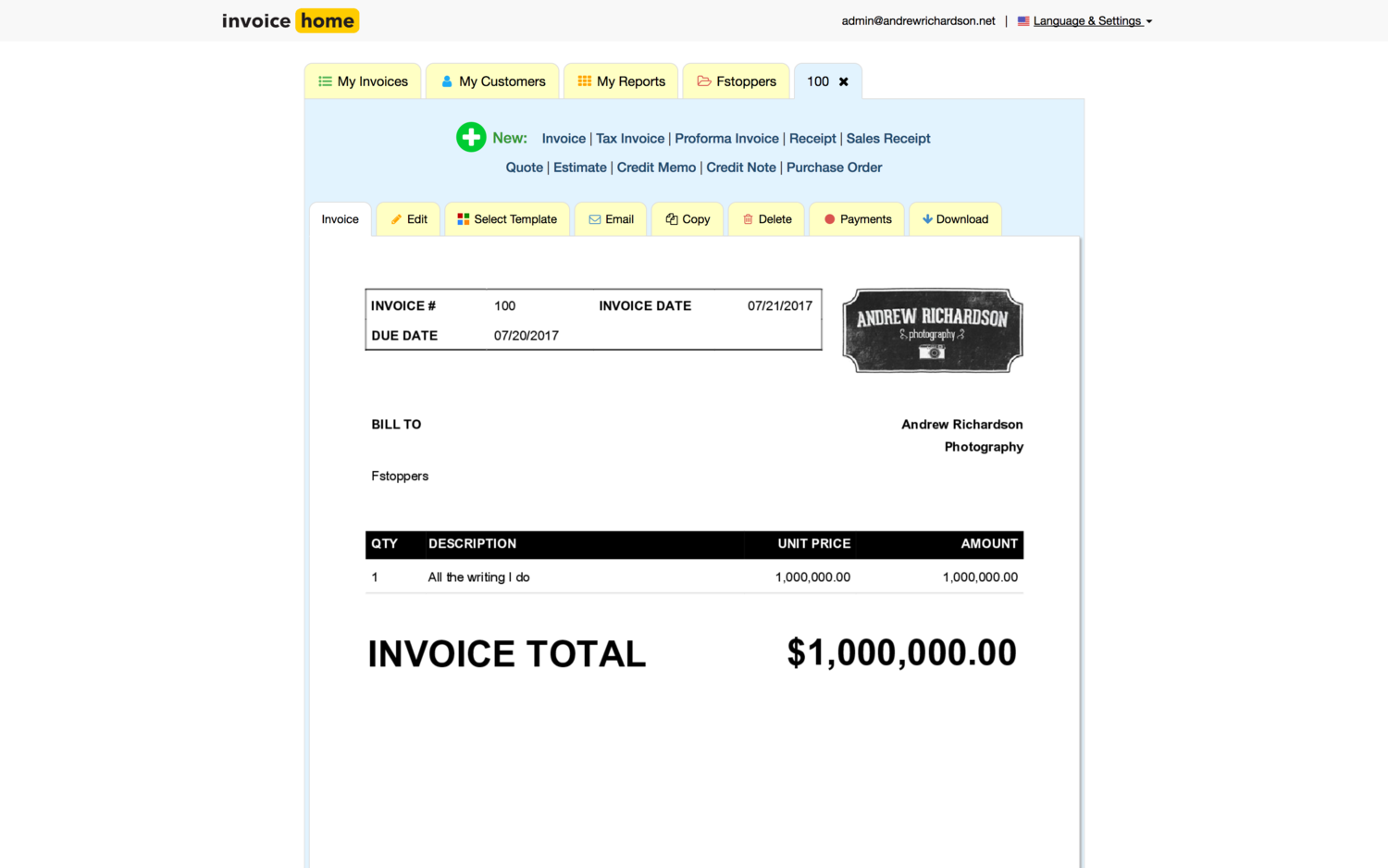Click the Purchase Order link
This screenshot has height=868, width=1388.
click(x=834, y=167)
